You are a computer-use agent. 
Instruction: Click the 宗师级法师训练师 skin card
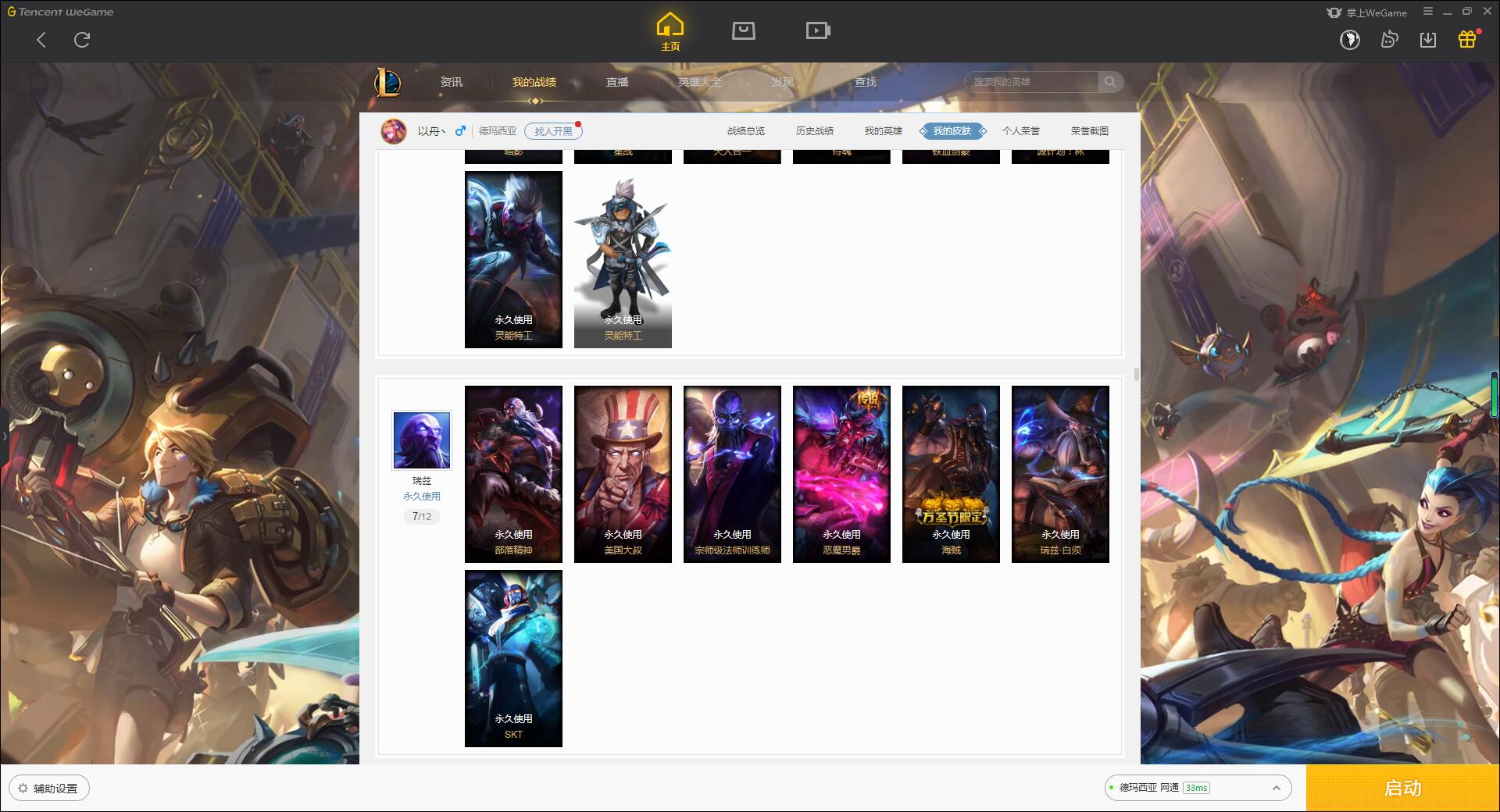click(732, 474)
